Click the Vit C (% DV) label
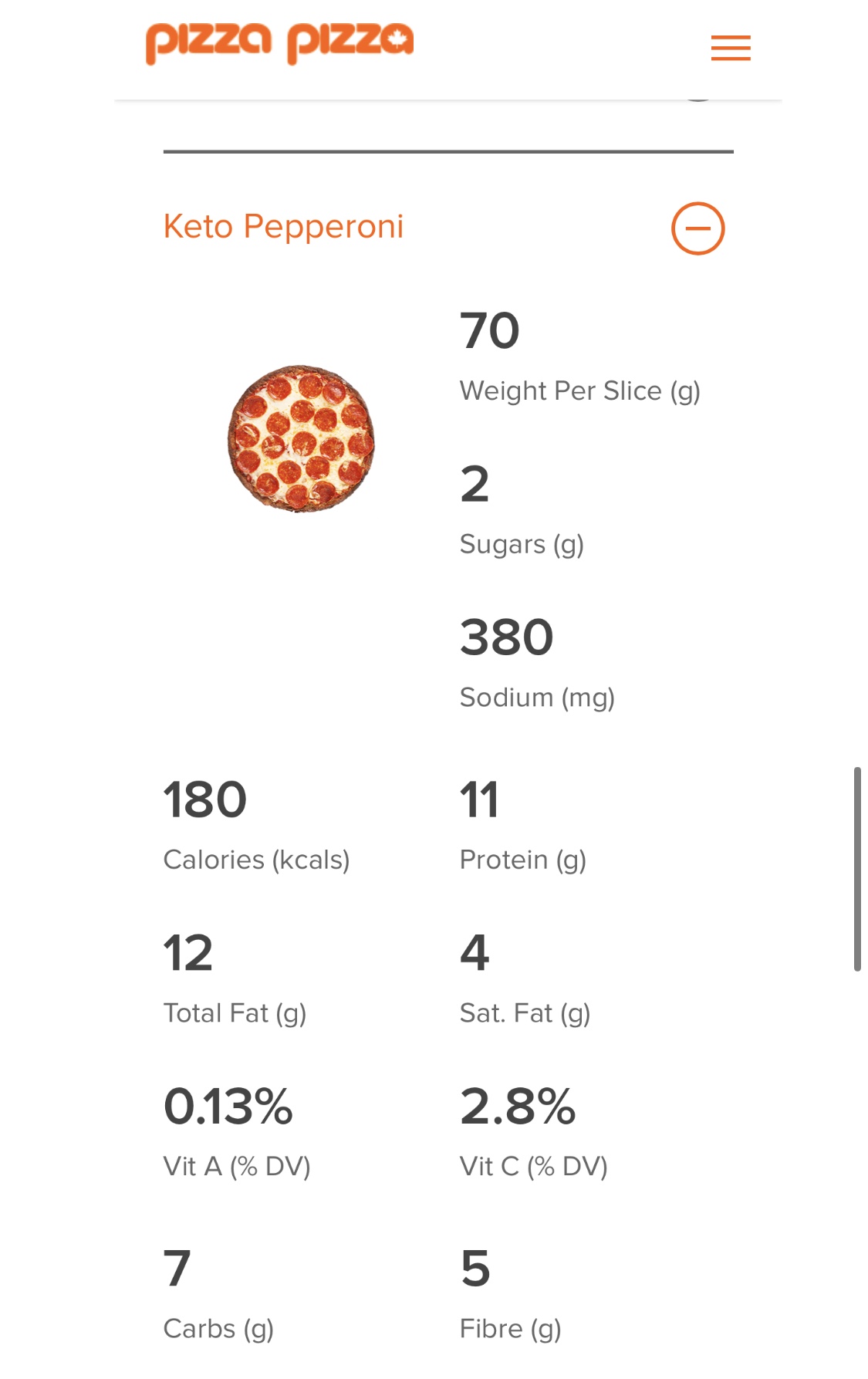The image size is (868, 1379). (x=534, y=1167)
